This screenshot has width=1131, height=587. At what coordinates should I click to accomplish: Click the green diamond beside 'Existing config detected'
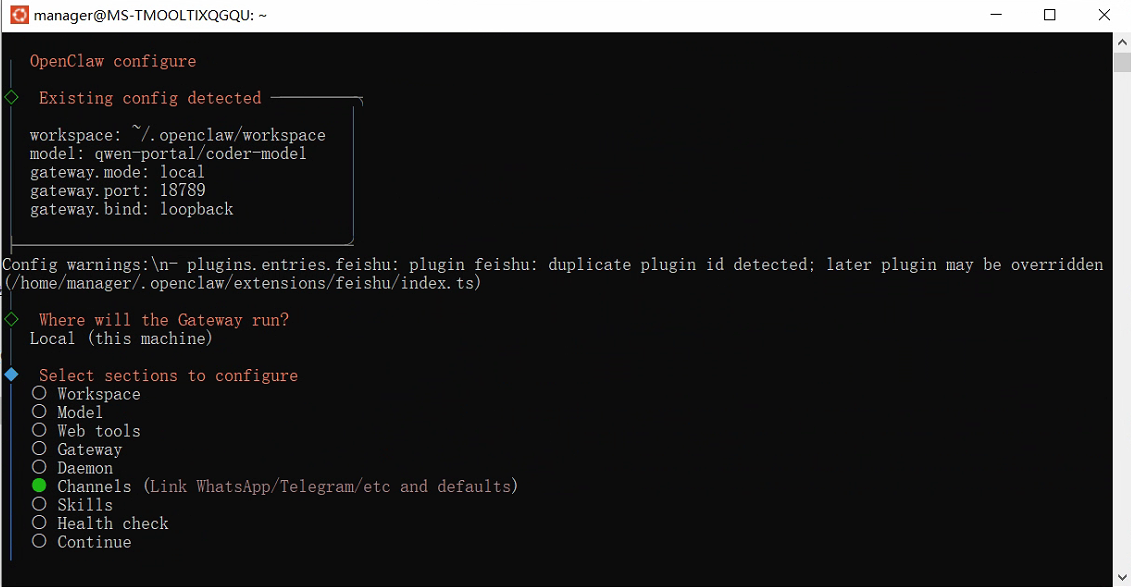coord(12,97)
